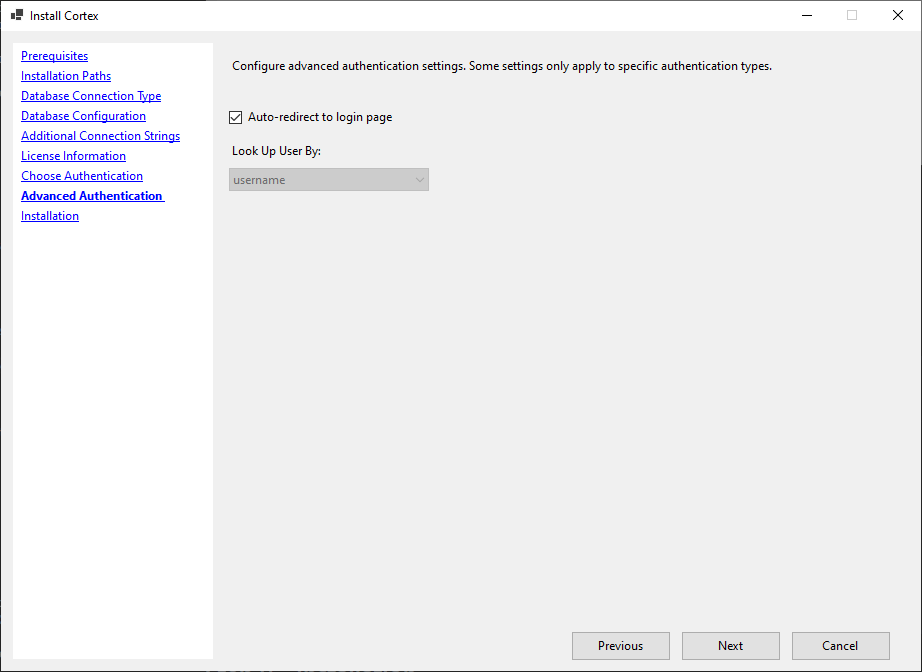The width and height of the screenshot is (922, 672).
Task: Open the Prerequisites page
Action: pyautogui.click(x=54, y=55)
